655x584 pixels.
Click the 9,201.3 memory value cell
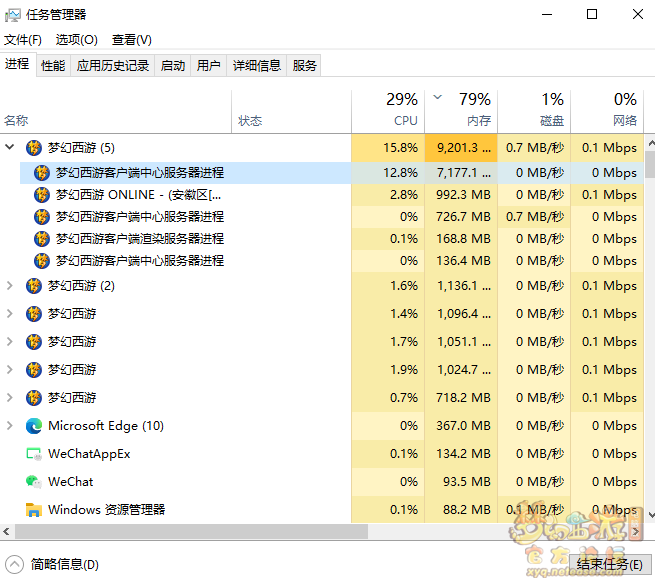pos(461,148)
